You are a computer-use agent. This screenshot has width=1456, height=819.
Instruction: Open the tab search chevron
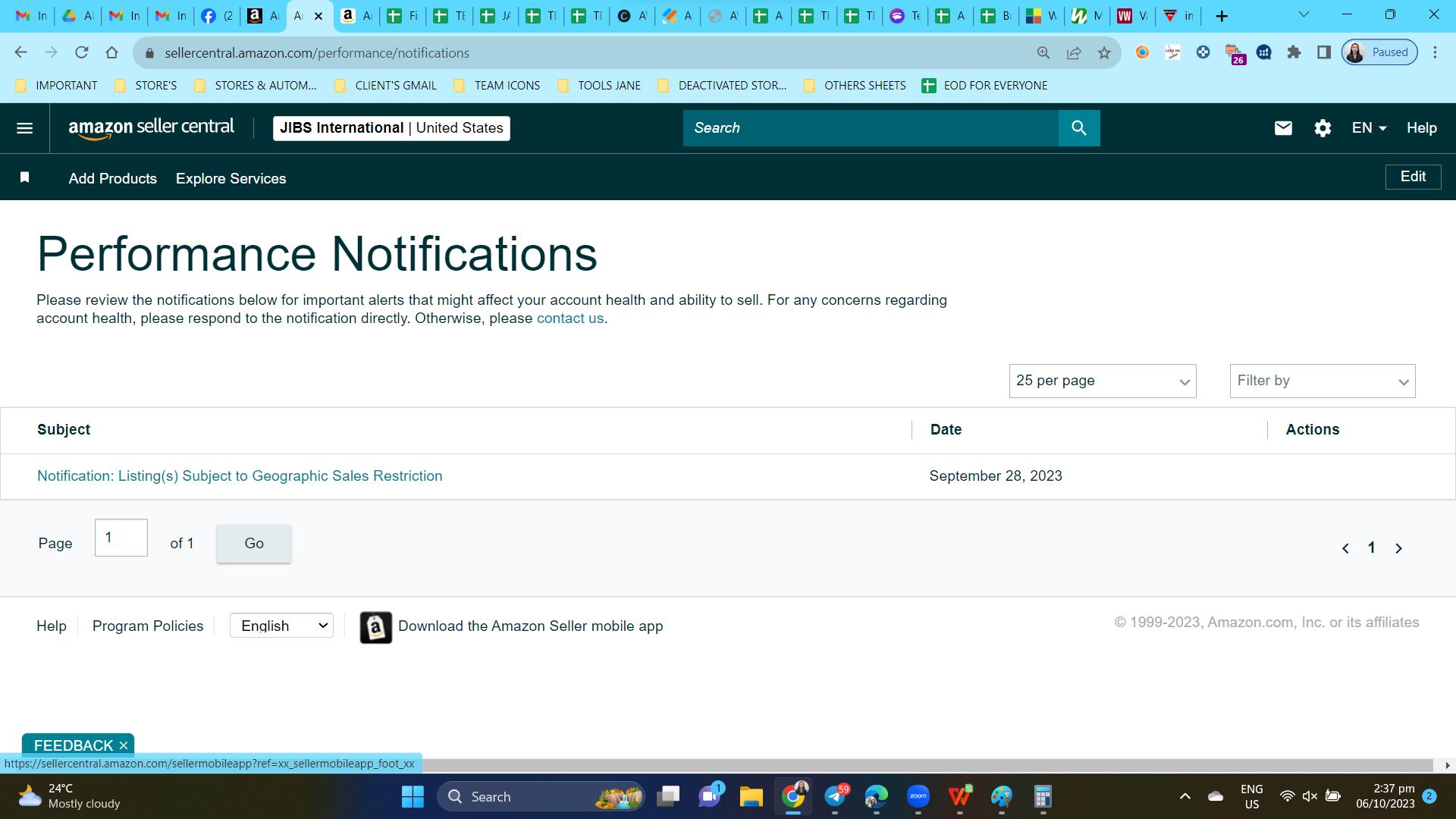[x=1304, y=14]
